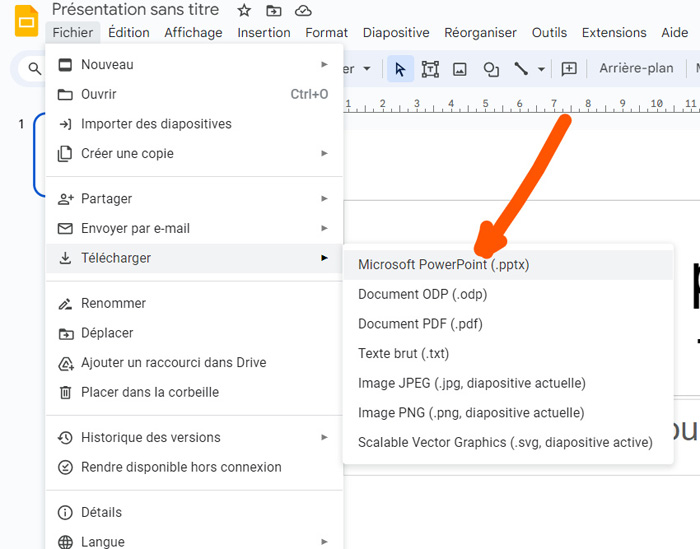Select the cursor arrow tool
The image size is (700, 549).
pyautogui.click(x=400, y=69)
